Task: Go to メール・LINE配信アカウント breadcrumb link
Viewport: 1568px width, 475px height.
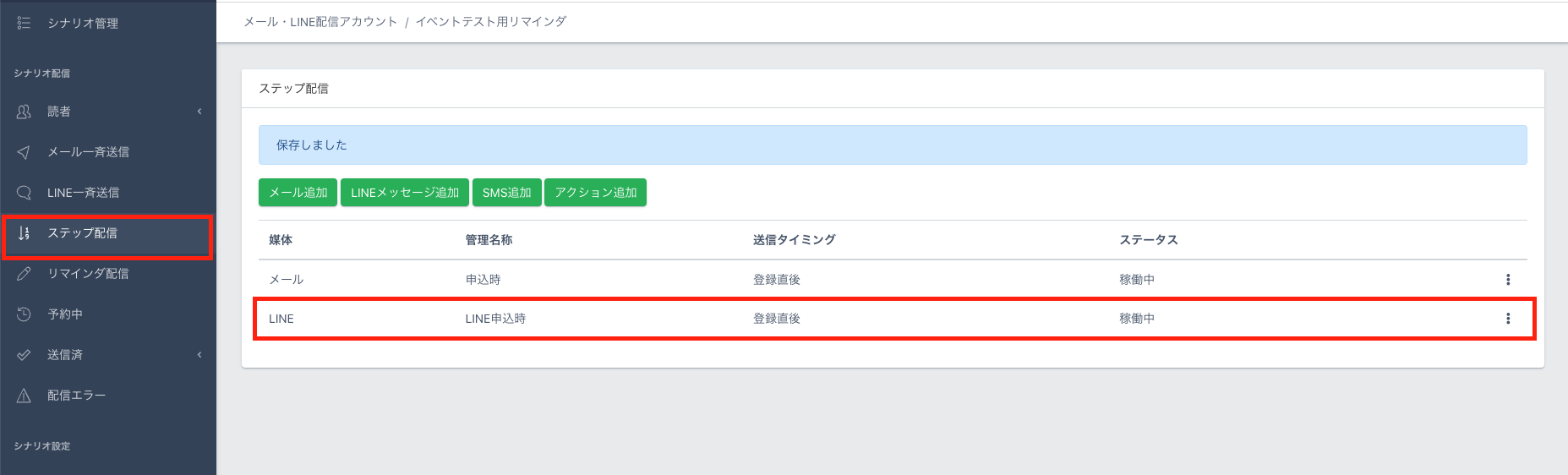Action: pyautogui.click(x=320, y=22)
